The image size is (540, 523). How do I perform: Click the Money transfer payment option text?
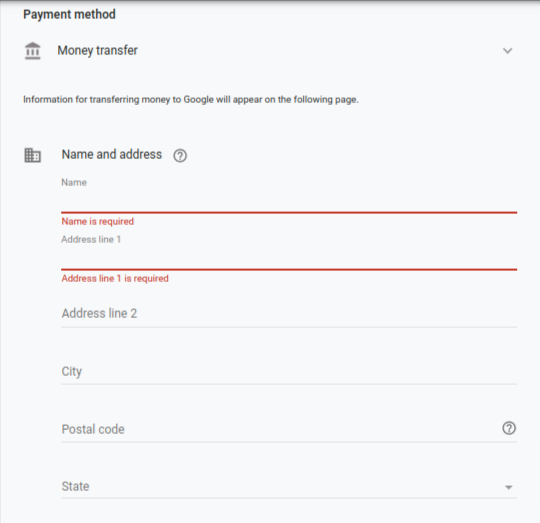(97, 50)
